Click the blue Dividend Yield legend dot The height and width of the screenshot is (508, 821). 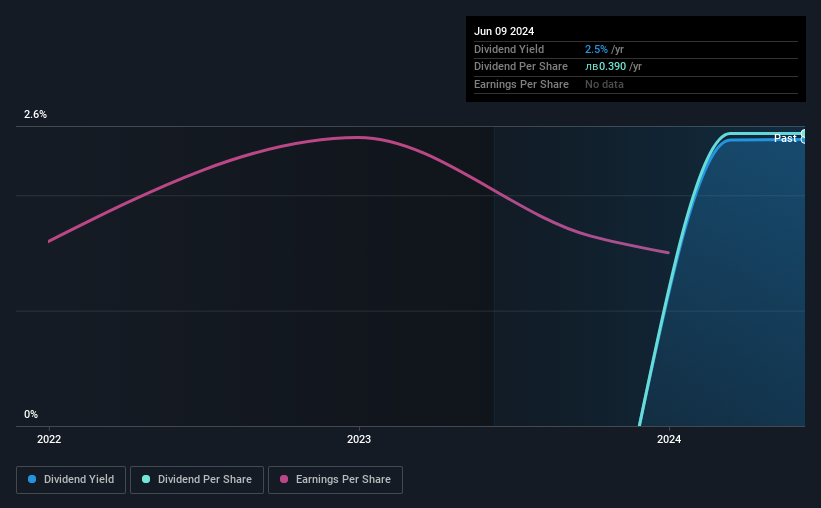click(x=32, y=479)
